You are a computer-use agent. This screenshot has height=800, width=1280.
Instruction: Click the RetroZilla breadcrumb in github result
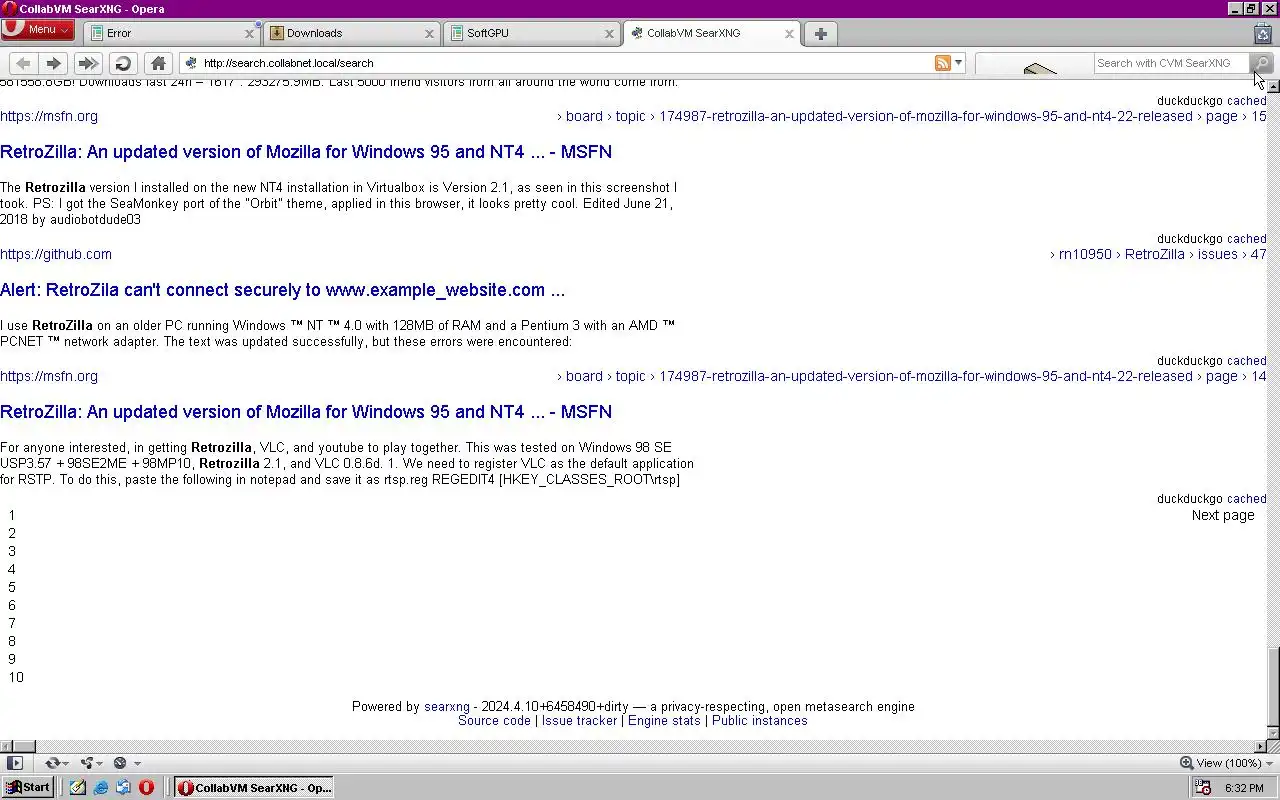point(1154,254)
